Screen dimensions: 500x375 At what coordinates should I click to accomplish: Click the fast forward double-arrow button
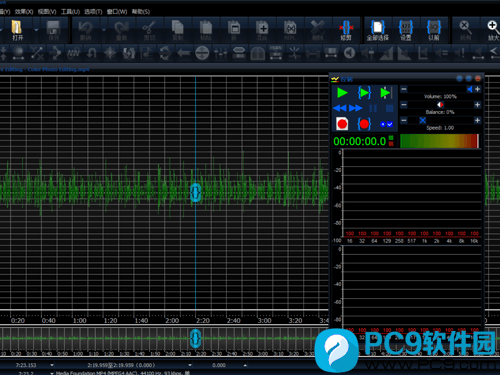(x=355, y=108)
